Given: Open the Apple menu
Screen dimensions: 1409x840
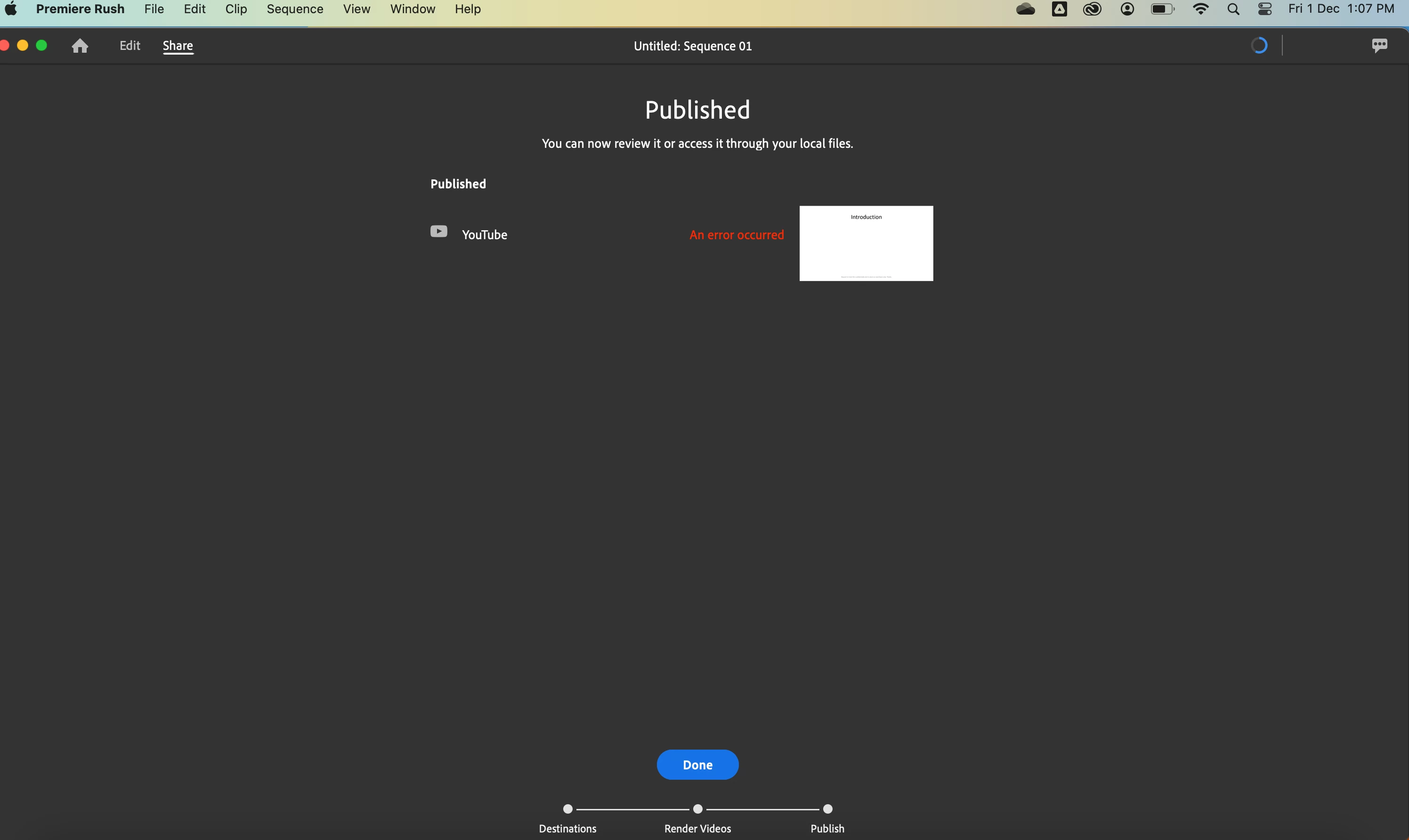Looking at the screenshot, I should click(11, 9).
